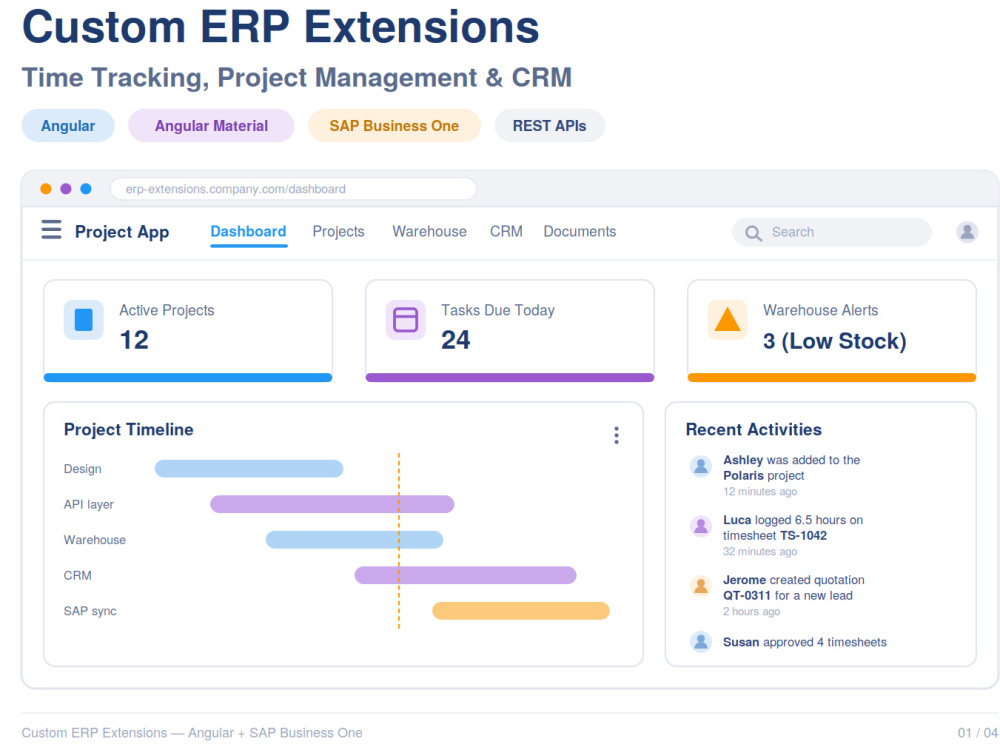Viewport: 1000px width, 750px height.
Task: Click Luca's avatar in Recent Activities
Action: click(x=701, y=526)
